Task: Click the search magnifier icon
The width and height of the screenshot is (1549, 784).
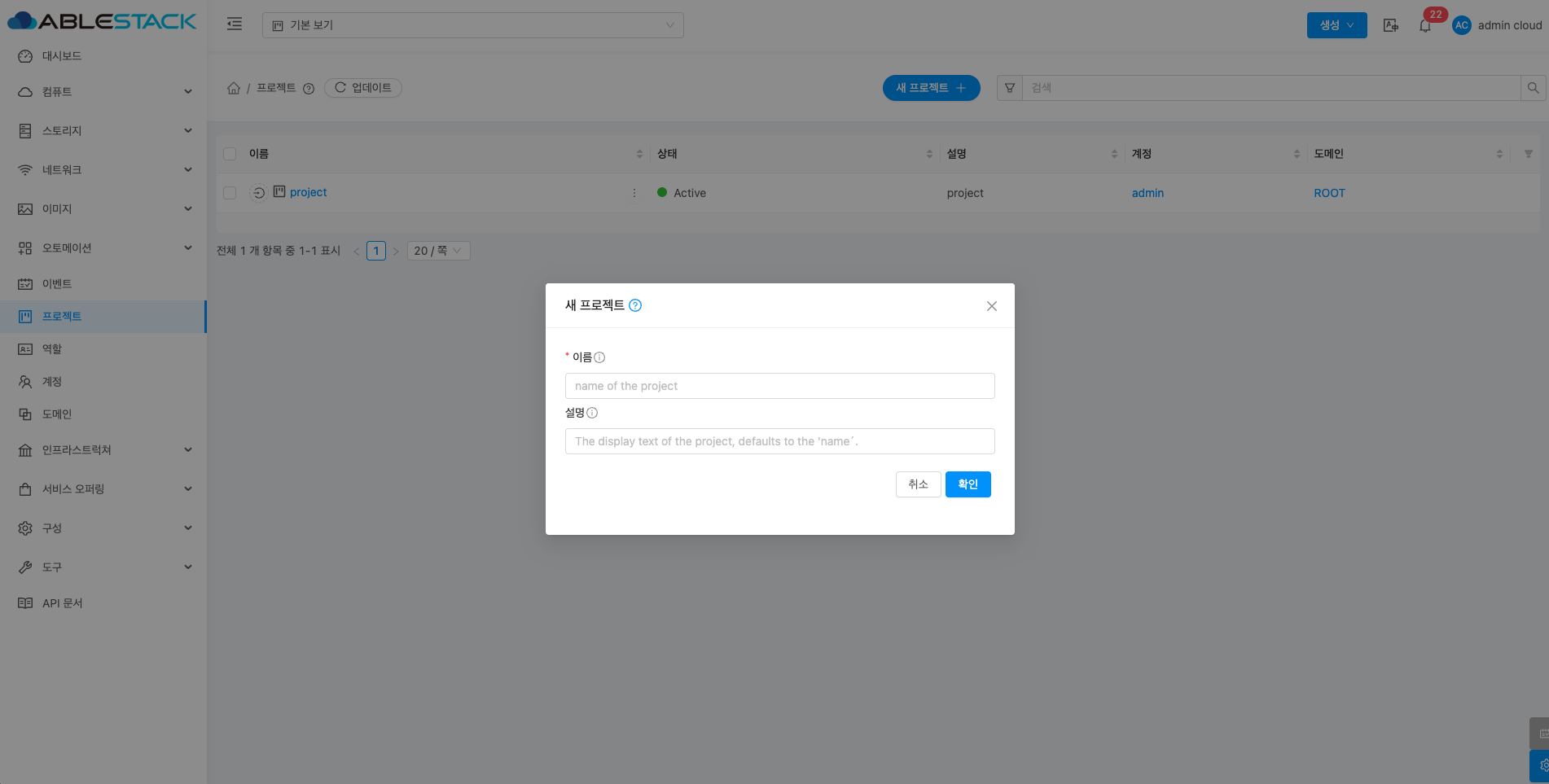Action: click(x=1533, y=88)
